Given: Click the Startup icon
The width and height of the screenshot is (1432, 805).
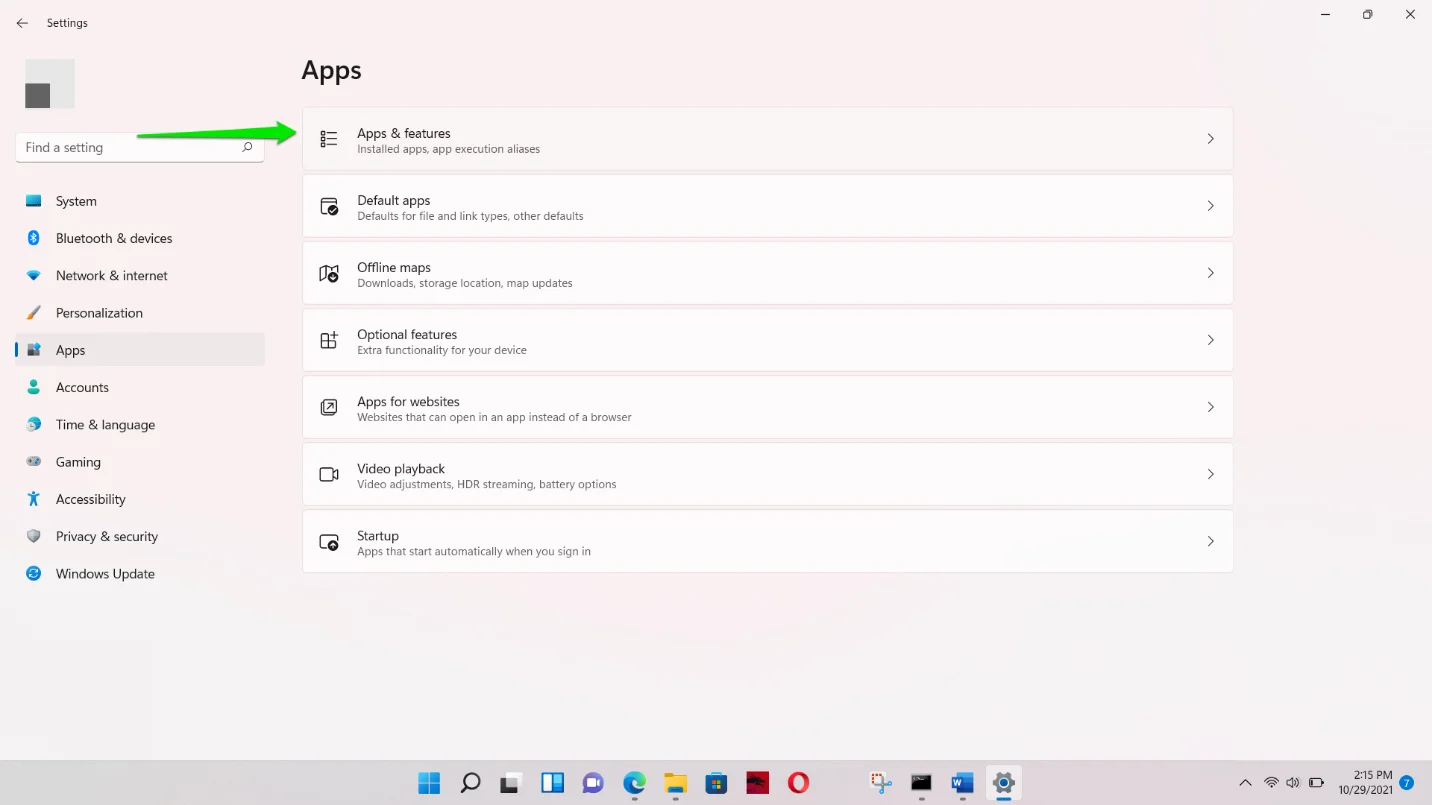Looking at the screenshot, I should point(329,541).
